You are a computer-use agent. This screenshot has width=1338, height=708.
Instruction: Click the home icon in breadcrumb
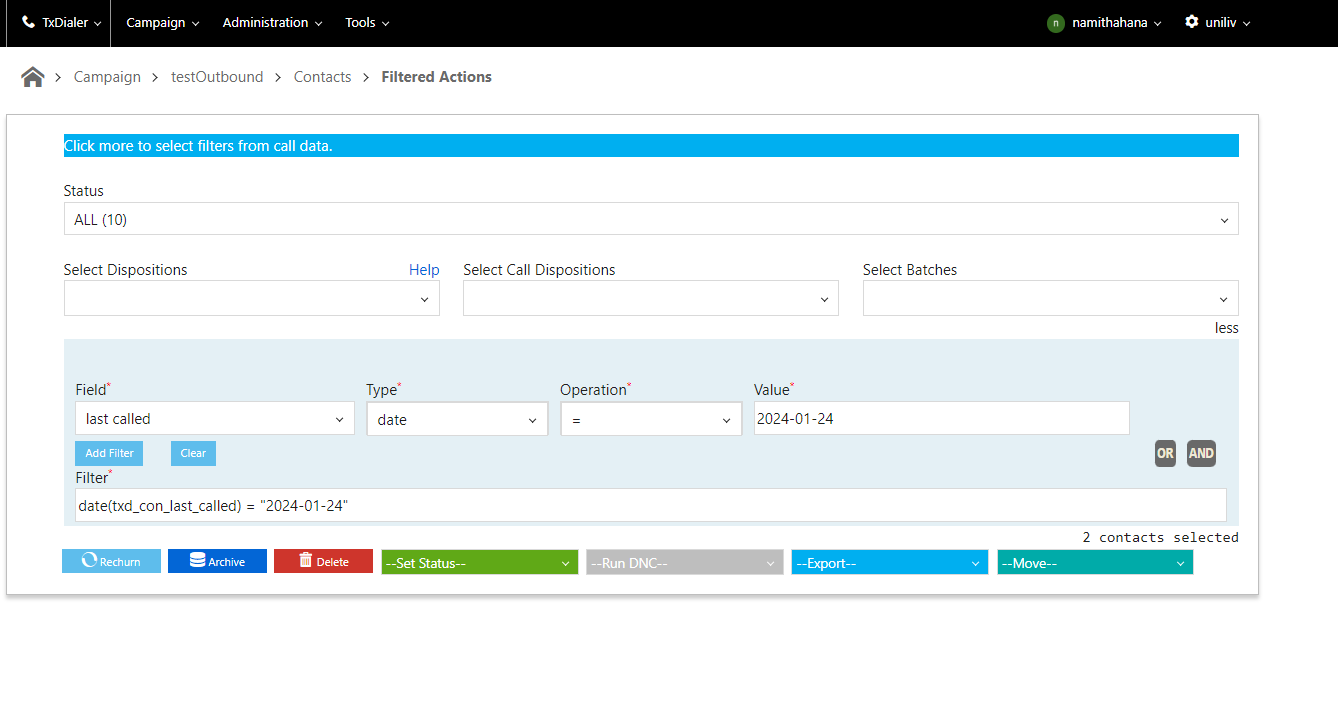coord(33,77)
